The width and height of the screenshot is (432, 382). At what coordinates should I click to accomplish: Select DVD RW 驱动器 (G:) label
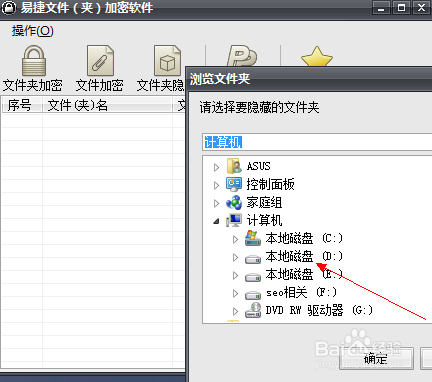coord(319,310)
